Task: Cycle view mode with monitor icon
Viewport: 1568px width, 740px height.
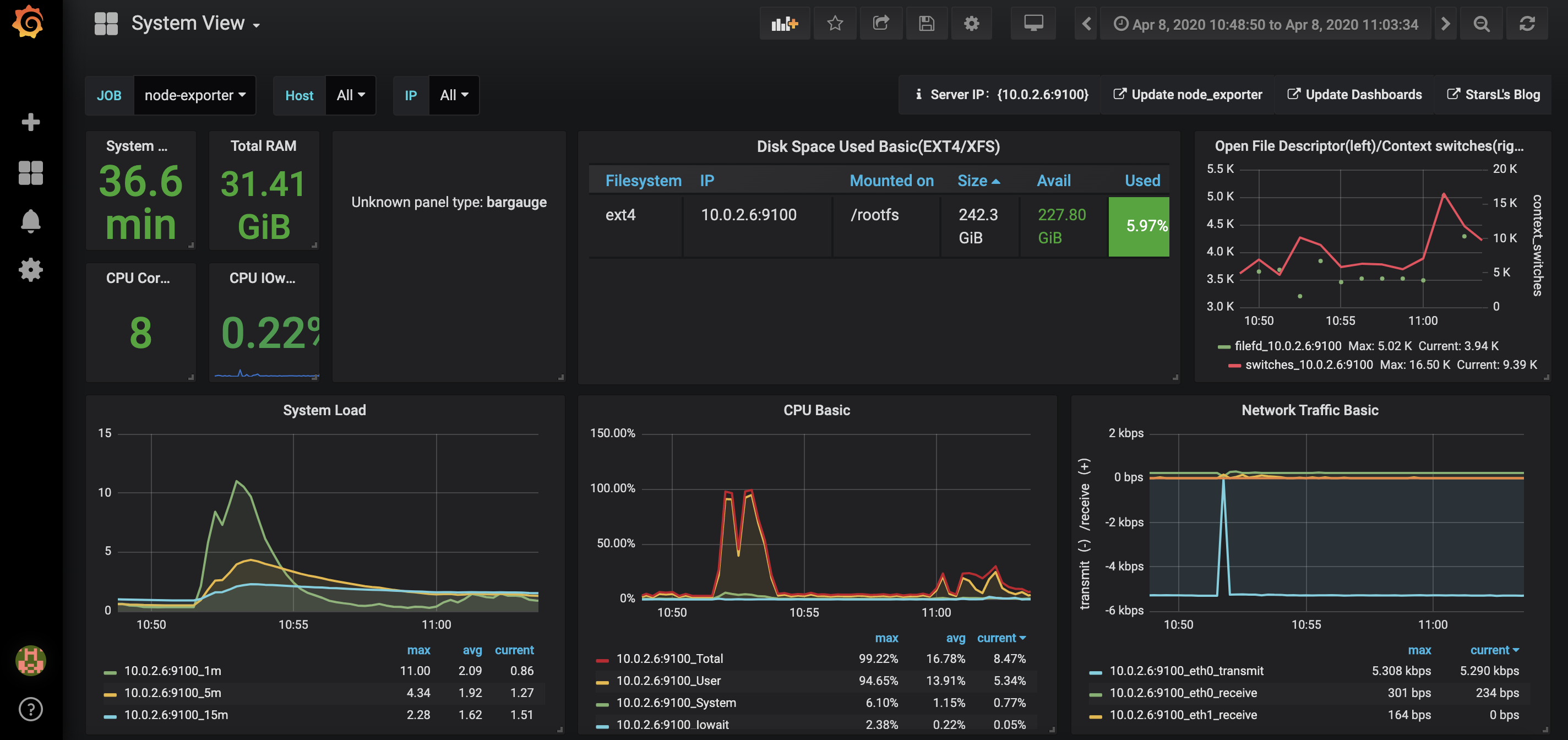Action: click(x=1033, y=24)
